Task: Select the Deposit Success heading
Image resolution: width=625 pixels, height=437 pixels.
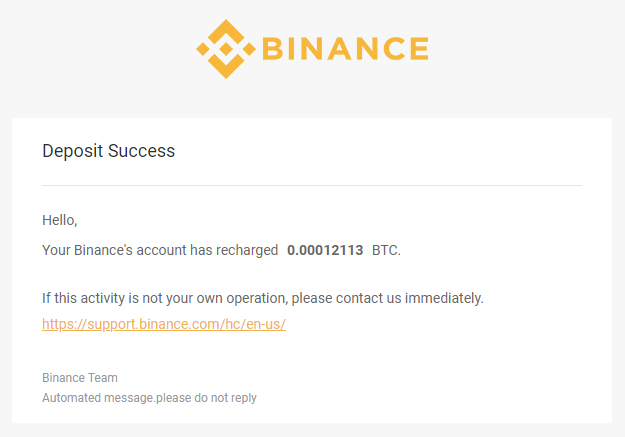Action: (108, 151)
